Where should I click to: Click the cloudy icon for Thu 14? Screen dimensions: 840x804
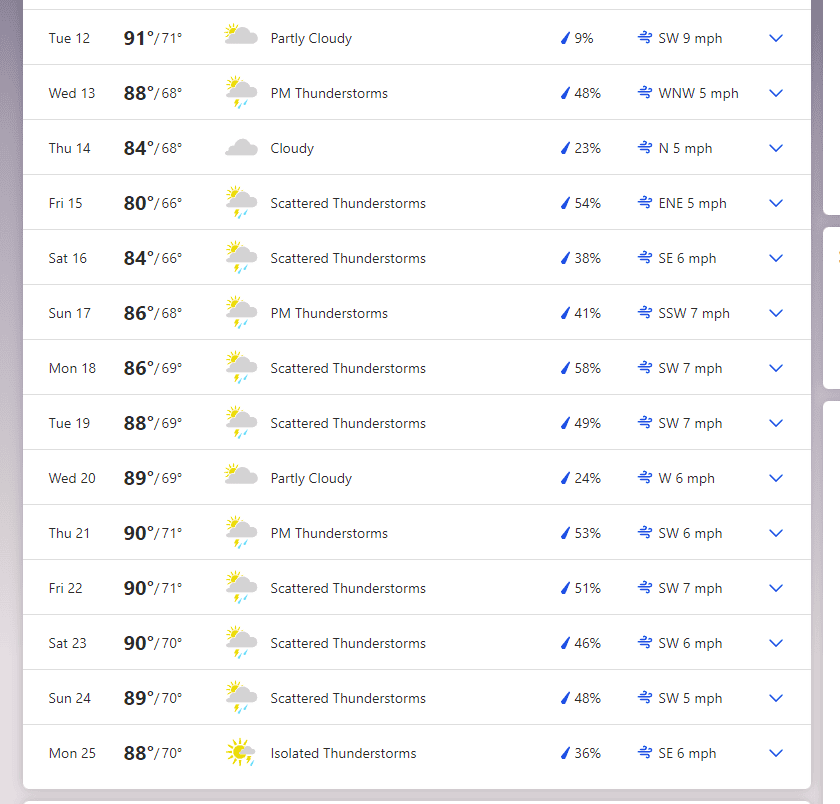click(x=241, y=148)
